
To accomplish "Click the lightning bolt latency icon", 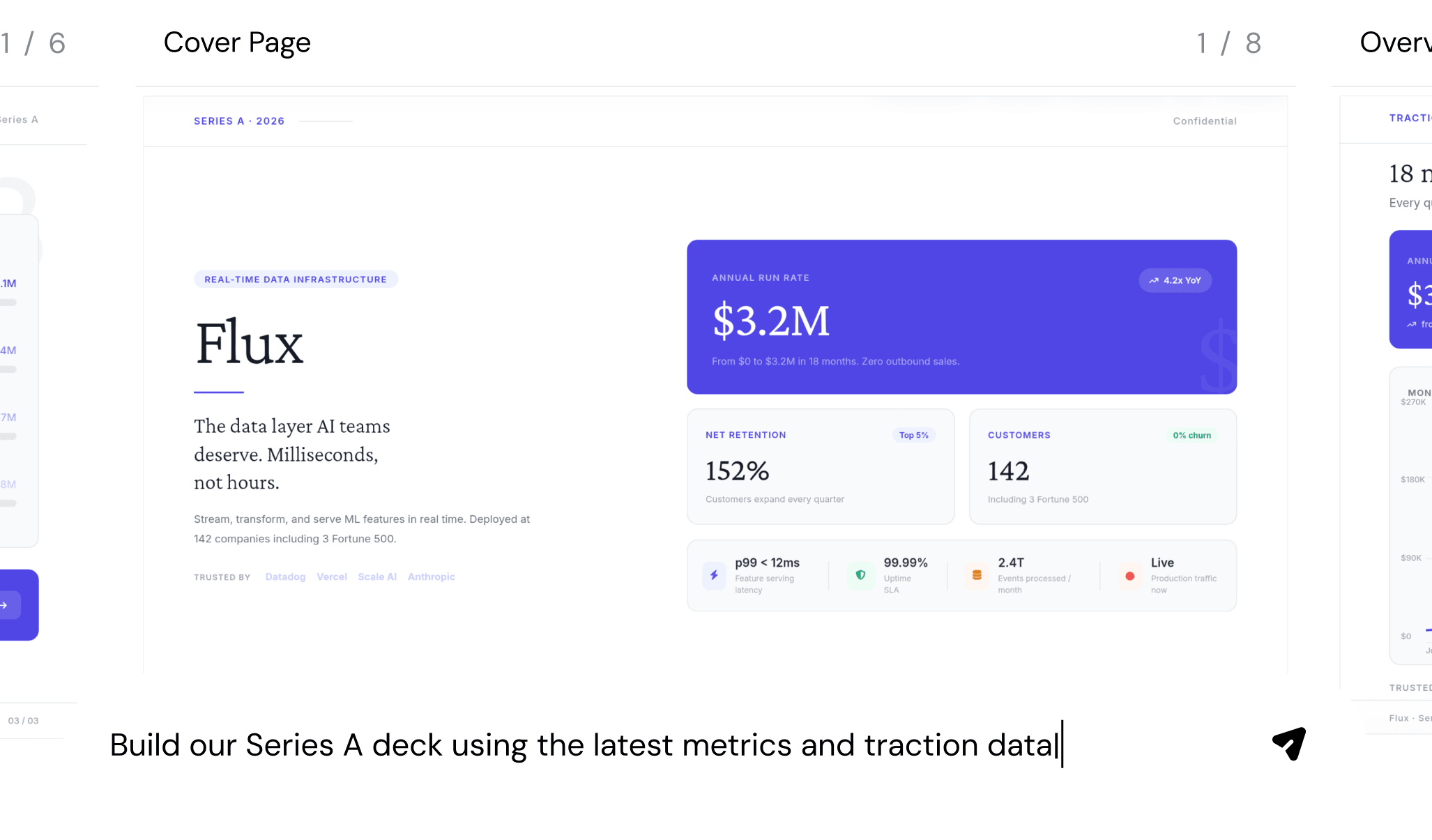I will [714, 576].
